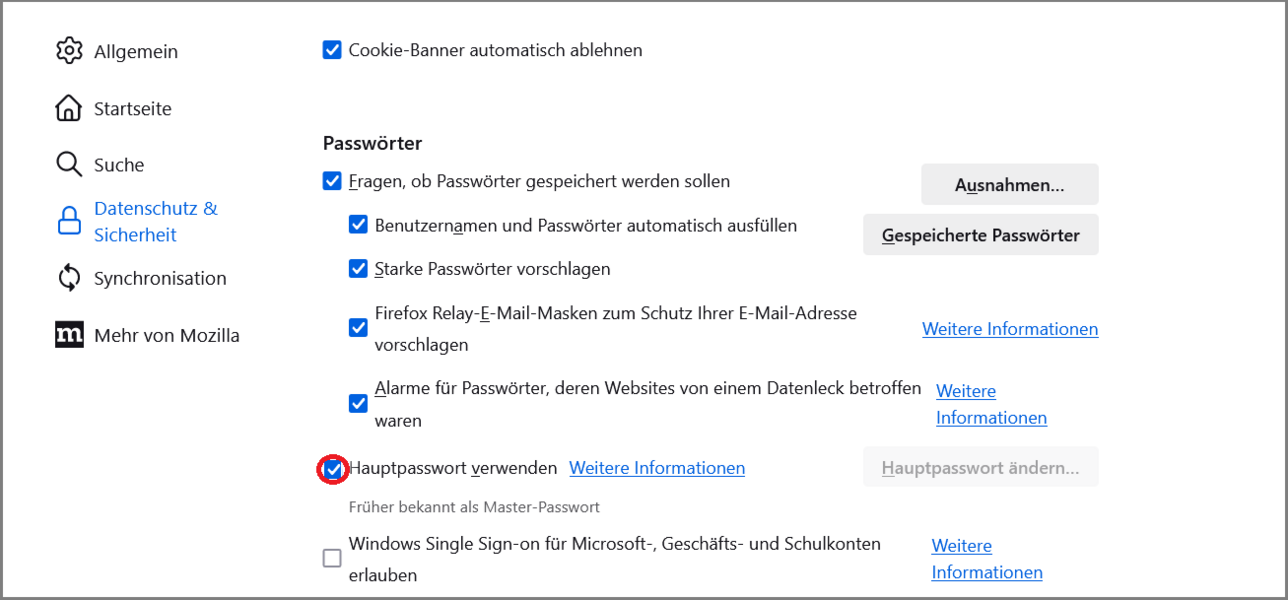Open Weitere Informationen link for Hauptpasswort

[657, 468]
